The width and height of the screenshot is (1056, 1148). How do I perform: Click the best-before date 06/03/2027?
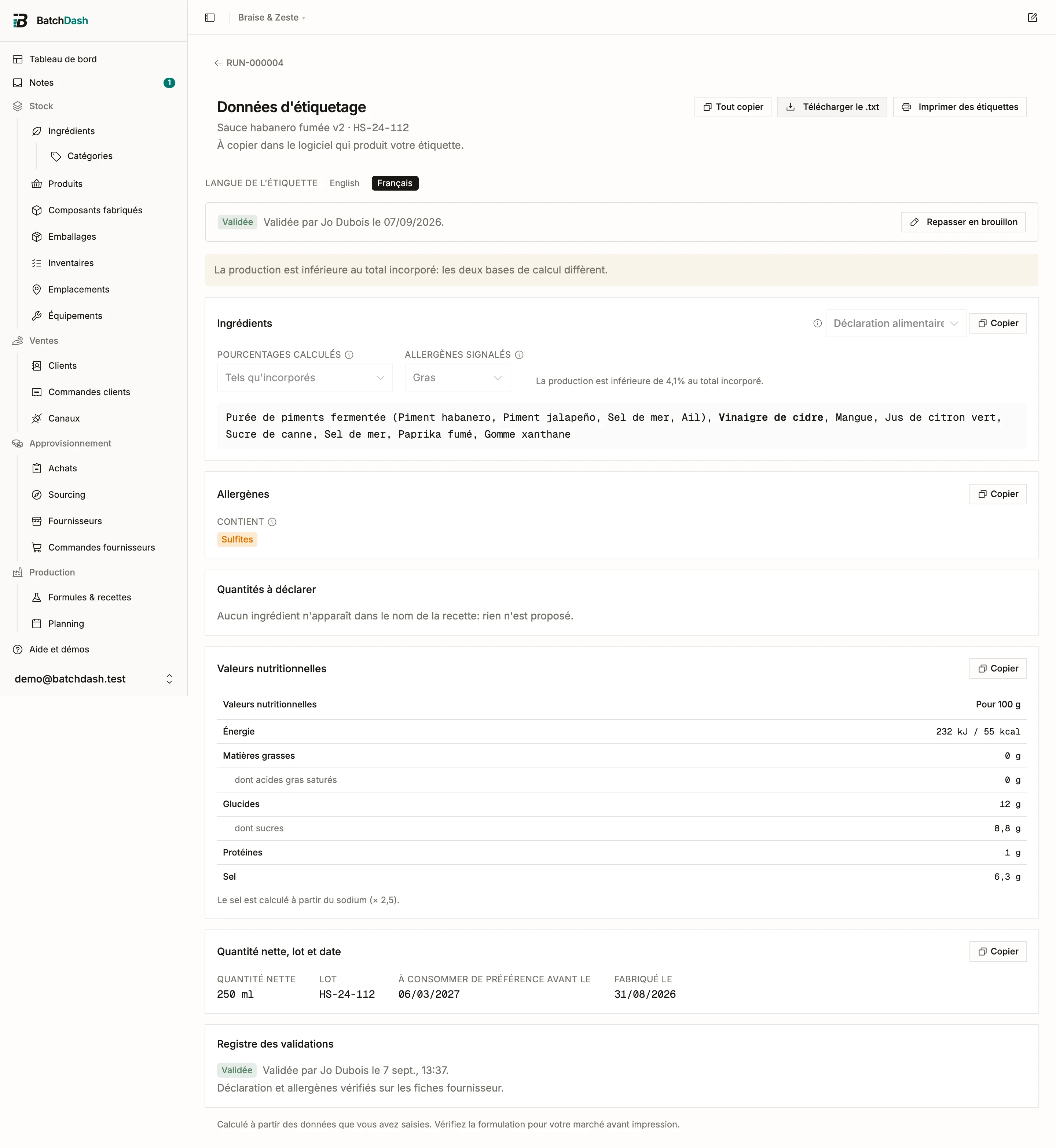click(x=429, y=994)
